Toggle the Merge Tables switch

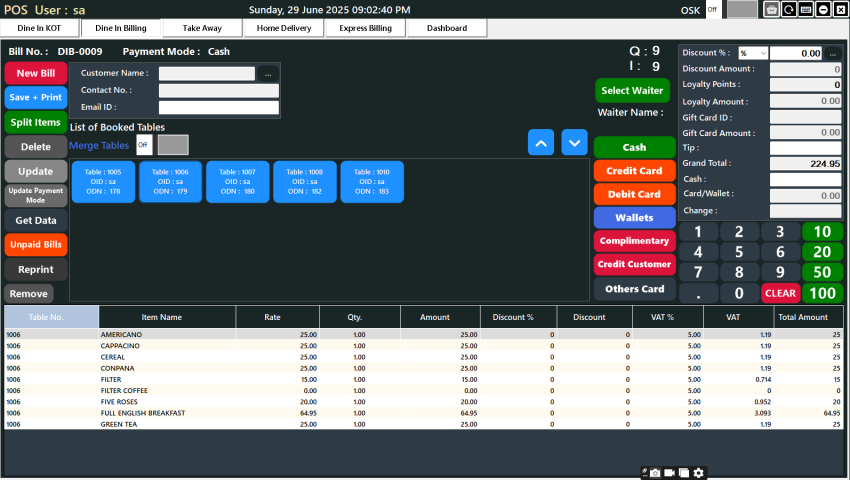[144, 145]
